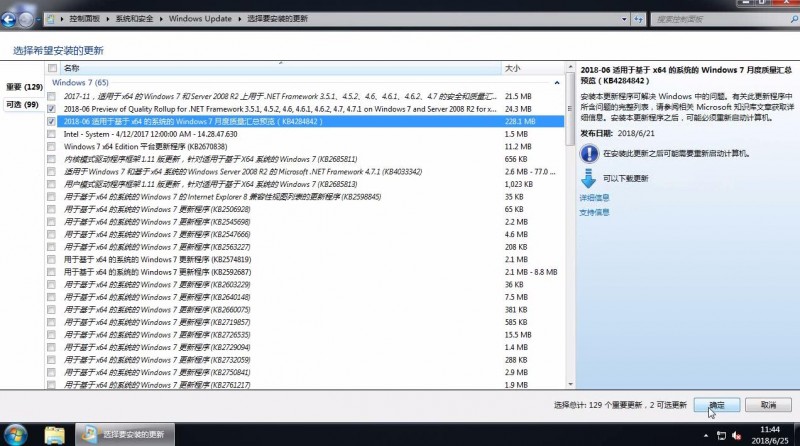The width and height of the screenshot is (800, 446).
Task: Click the Forward navigation arrow button
Action: click(x=26, y=19)
